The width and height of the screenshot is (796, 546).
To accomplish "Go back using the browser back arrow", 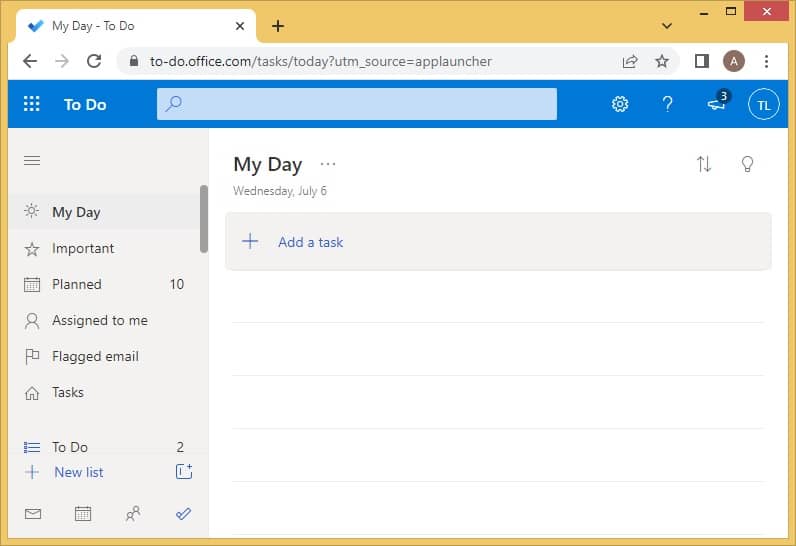I will (x=30, y=61).
